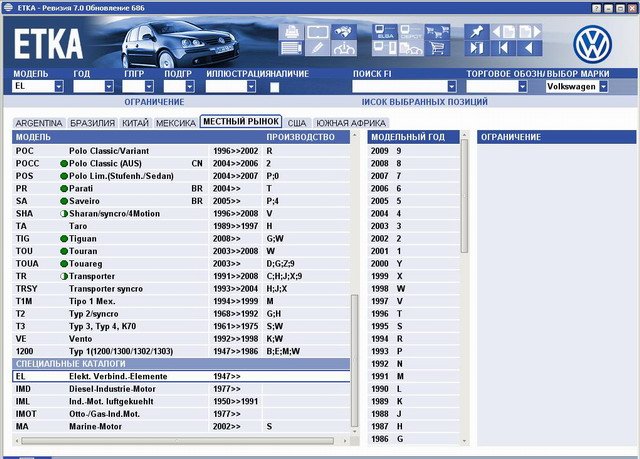
Task: Open the ТОРГОВОЕ ОБОЗН dropdown
Action: (x=522, y=86)
